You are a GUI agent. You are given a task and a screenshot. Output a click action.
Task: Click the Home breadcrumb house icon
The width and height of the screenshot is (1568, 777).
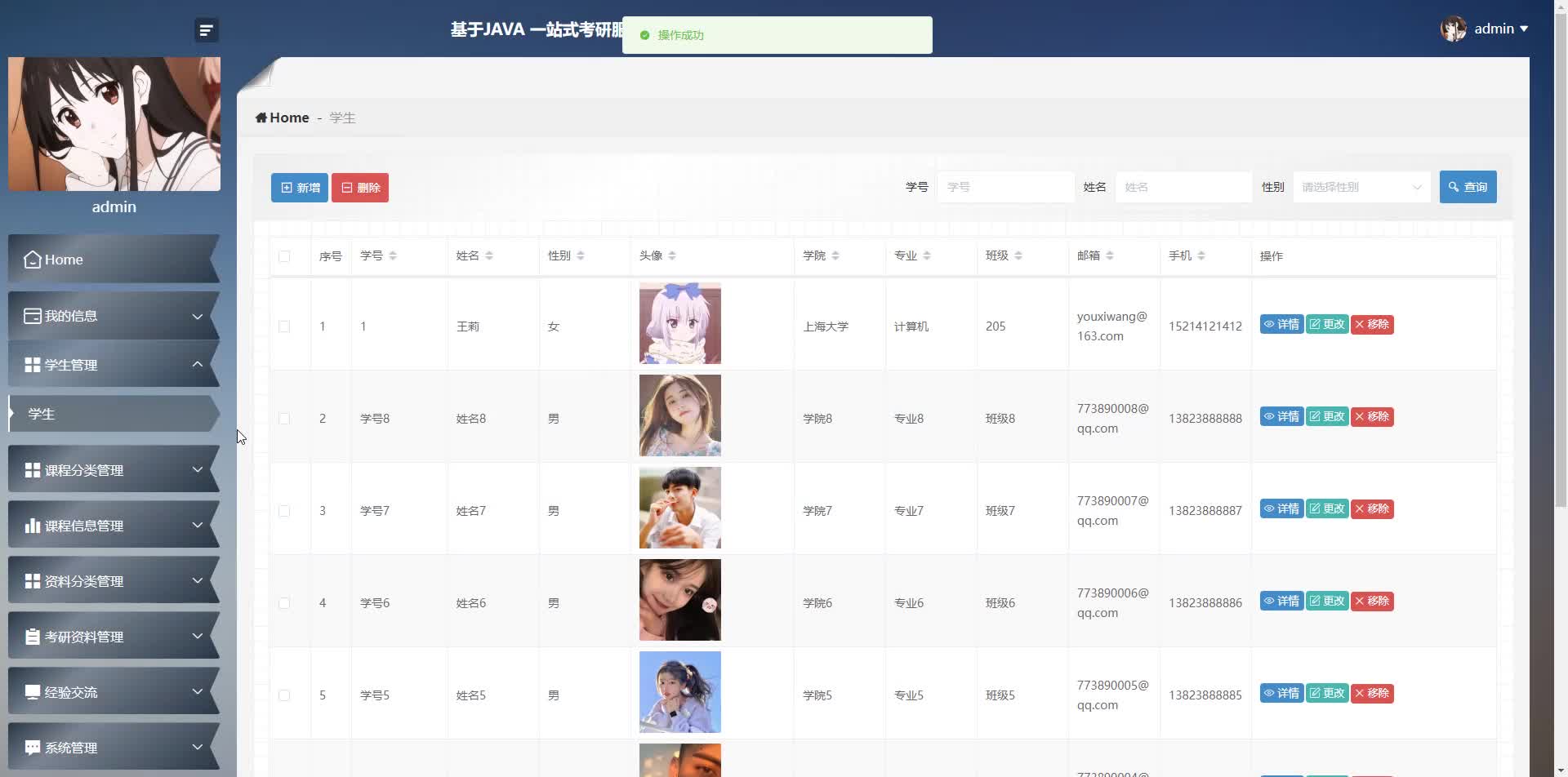click(261, 118)
